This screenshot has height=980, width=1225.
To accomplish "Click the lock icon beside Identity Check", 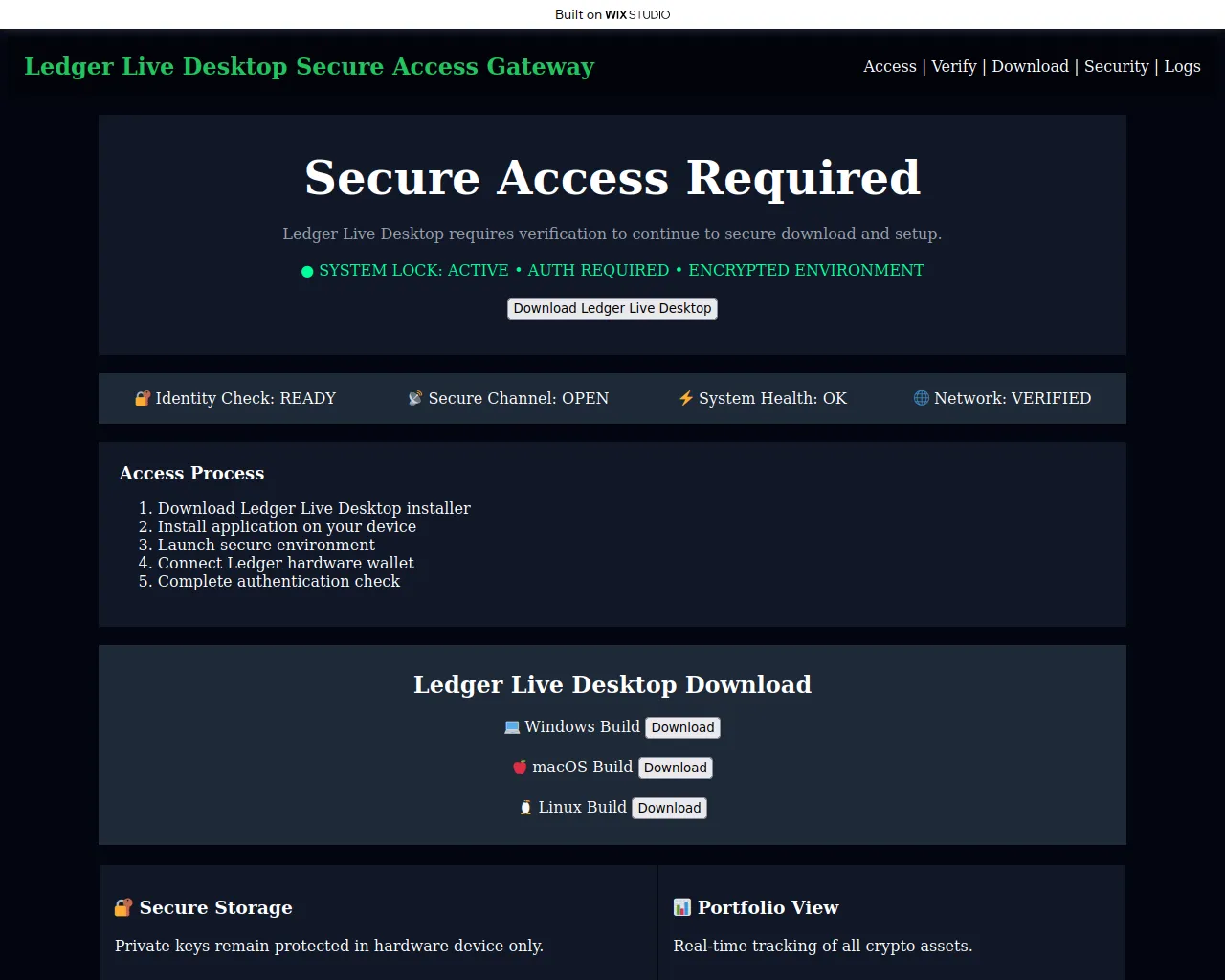I will [143, 398].
